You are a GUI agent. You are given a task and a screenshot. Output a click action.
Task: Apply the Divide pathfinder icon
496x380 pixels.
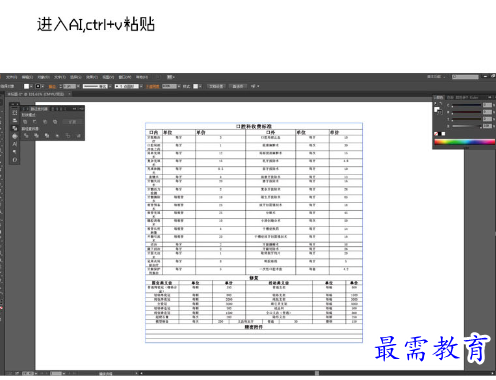pyautogui.click(x=26, y=135)
